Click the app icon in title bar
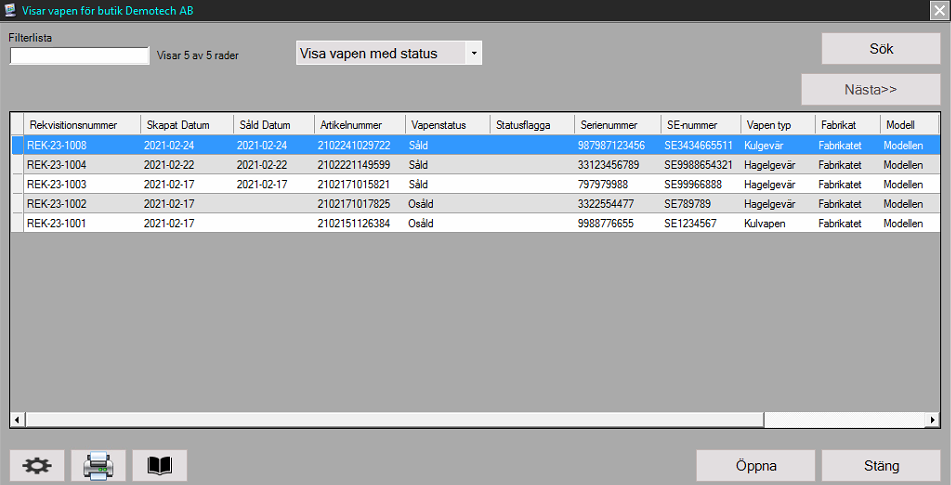Screen dimensions: 951x485 10,10
